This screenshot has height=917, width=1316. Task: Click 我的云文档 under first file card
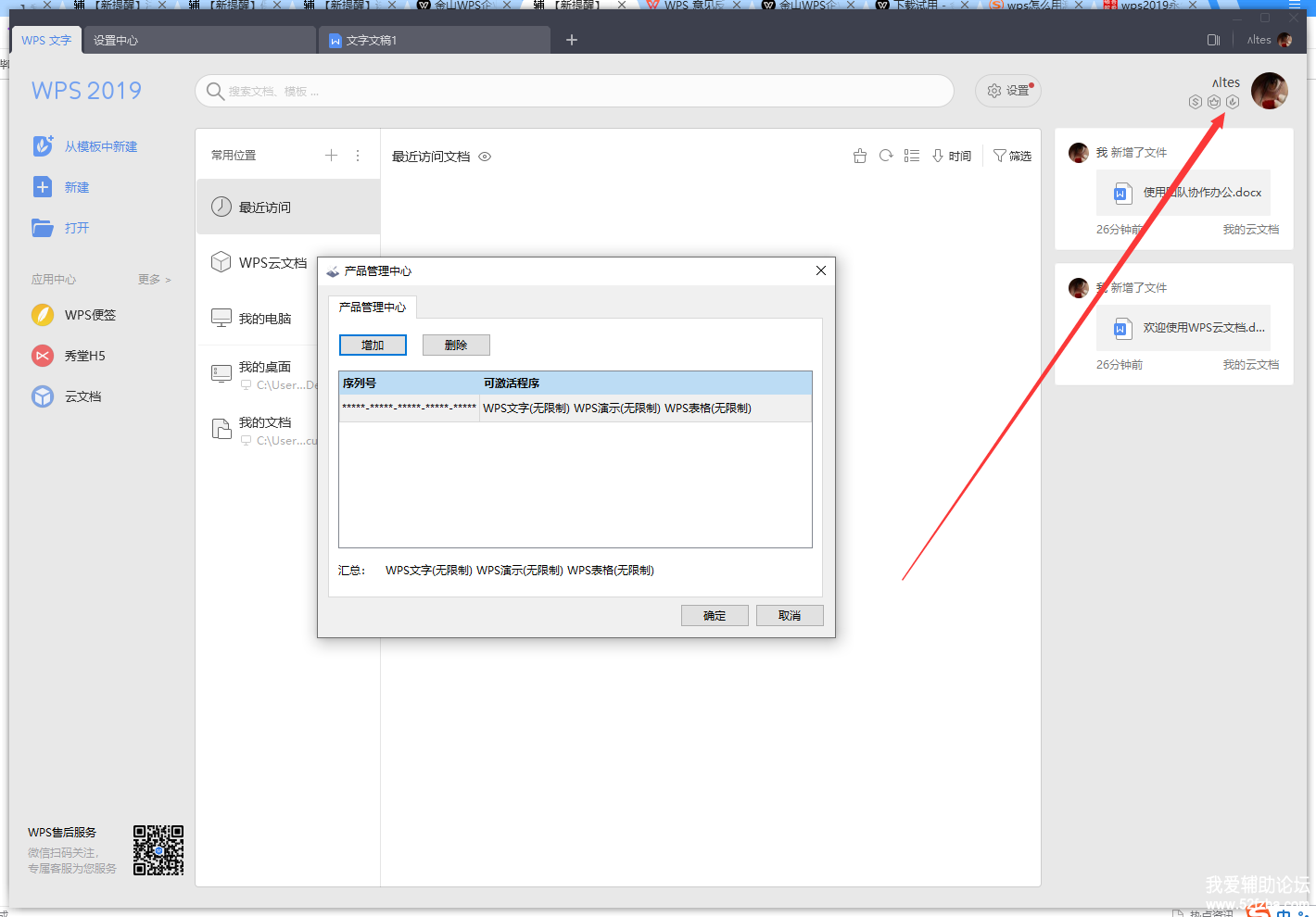coord(1250,230)
